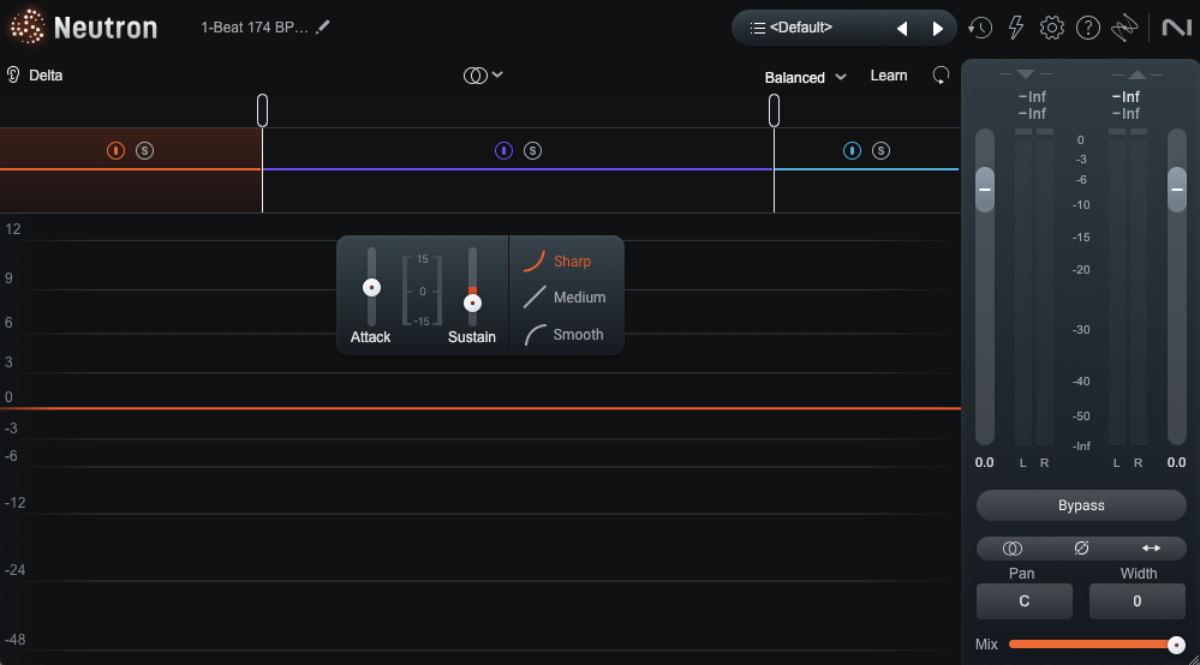Invert phase with the ø icon
The image size is (1200, 665).
point(1081,548)
